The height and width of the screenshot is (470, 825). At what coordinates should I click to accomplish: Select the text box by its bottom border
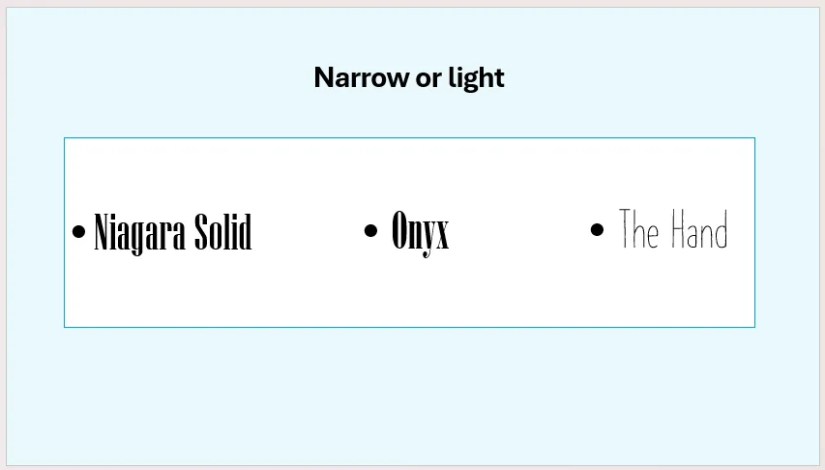409,327
